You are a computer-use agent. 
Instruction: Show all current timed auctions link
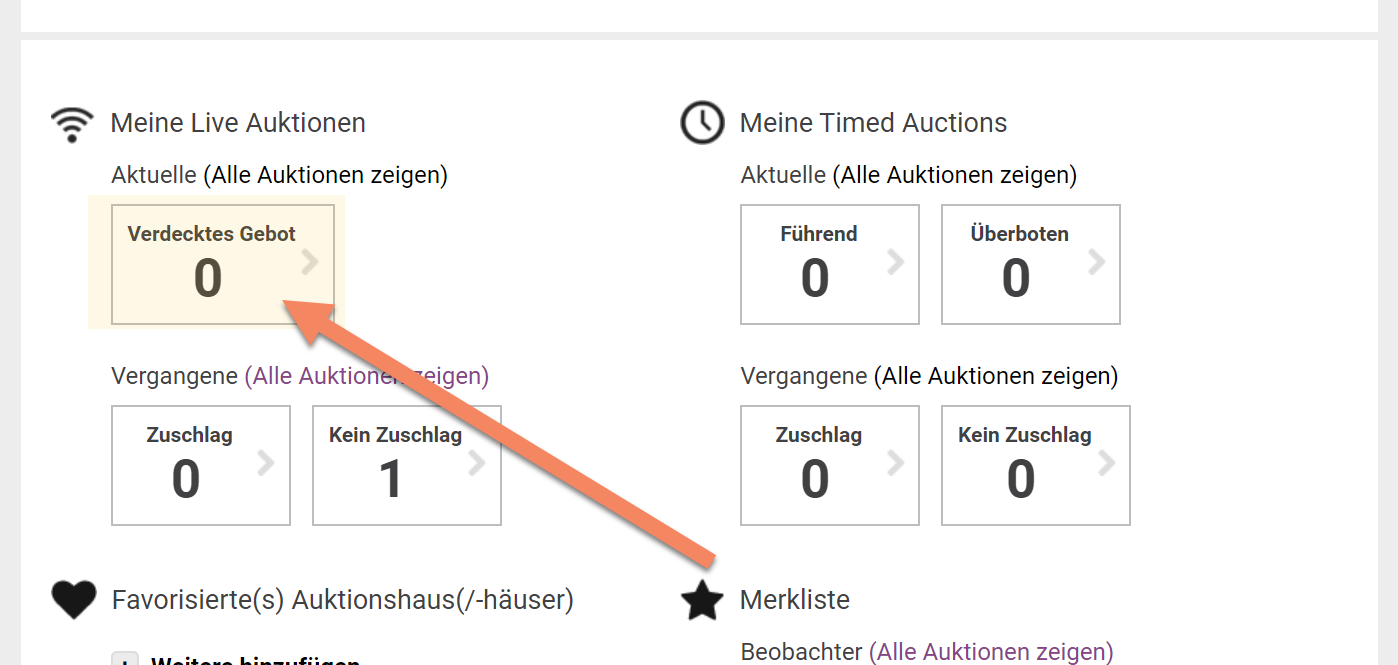point(955,176)
